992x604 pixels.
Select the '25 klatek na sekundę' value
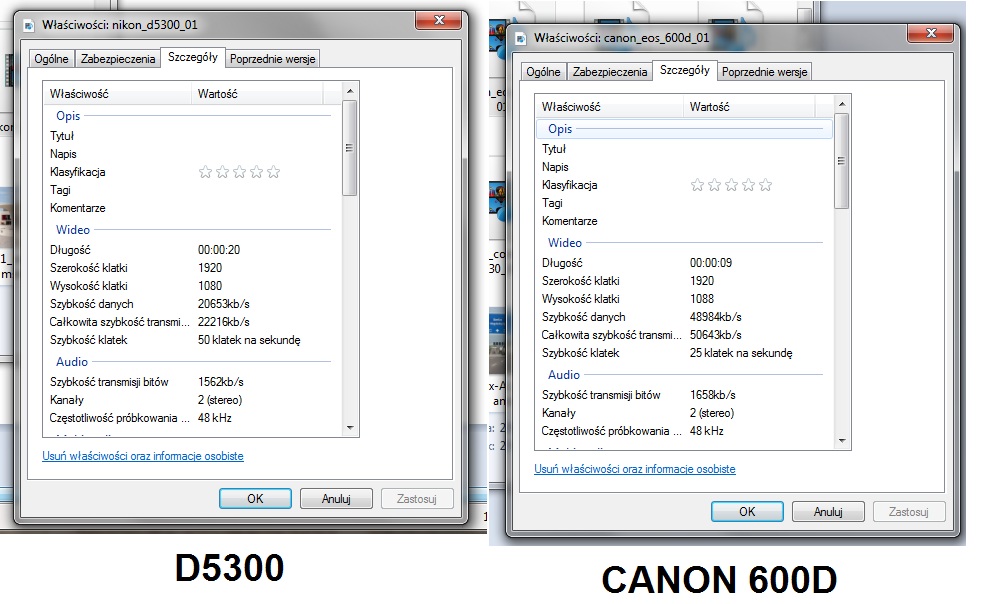click(x=741, y=353)
